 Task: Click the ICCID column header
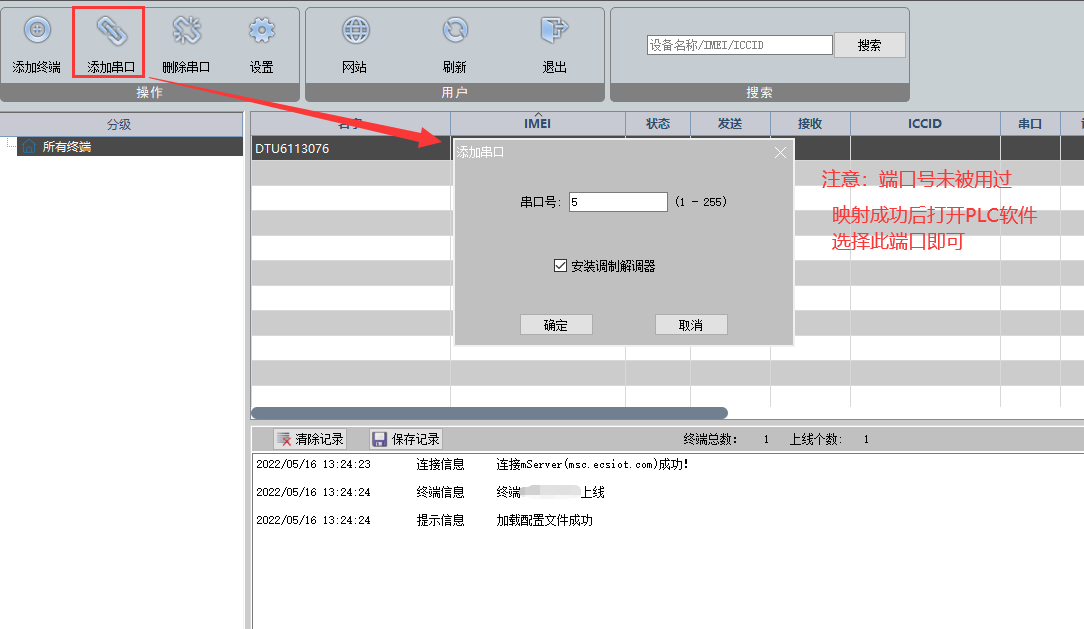(925, 124)
